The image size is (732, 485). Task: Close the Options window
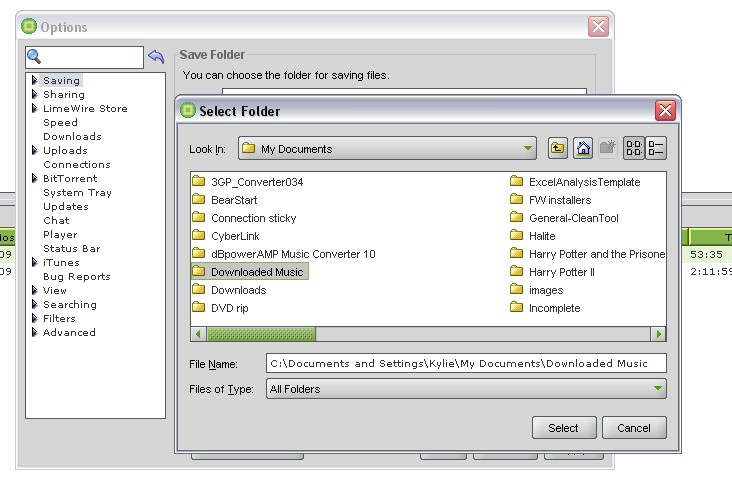598,27
